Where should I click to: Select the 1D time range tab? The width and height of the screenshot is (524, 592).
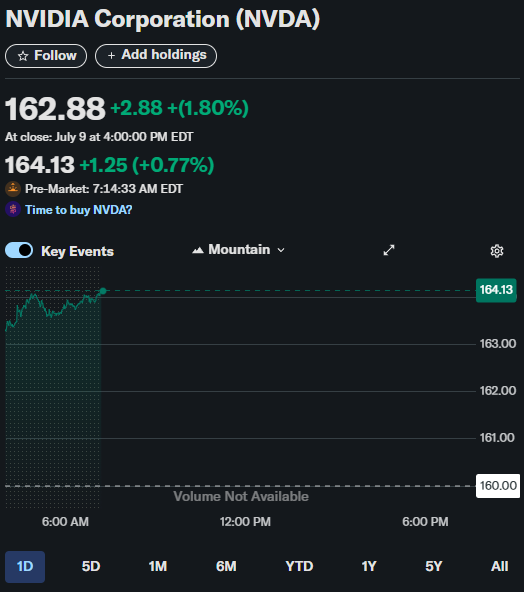click(25, 567)
